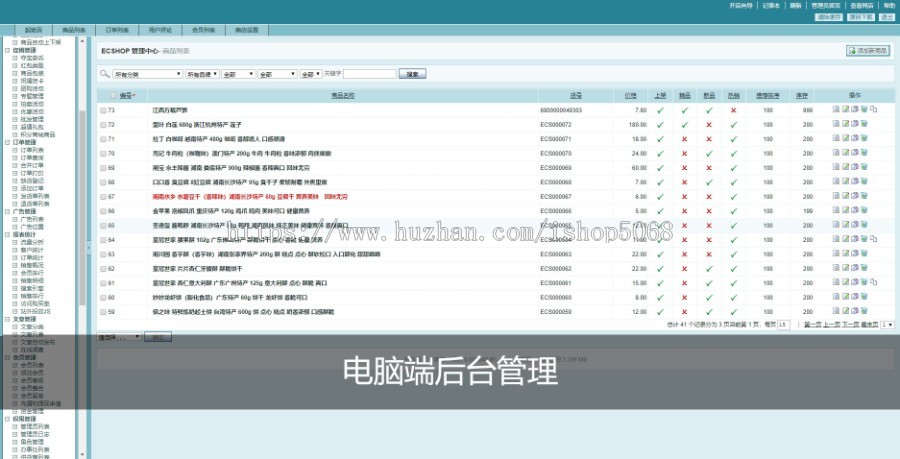Click the edit icon for product 63

pyautogui.click(x=845, y=253)
